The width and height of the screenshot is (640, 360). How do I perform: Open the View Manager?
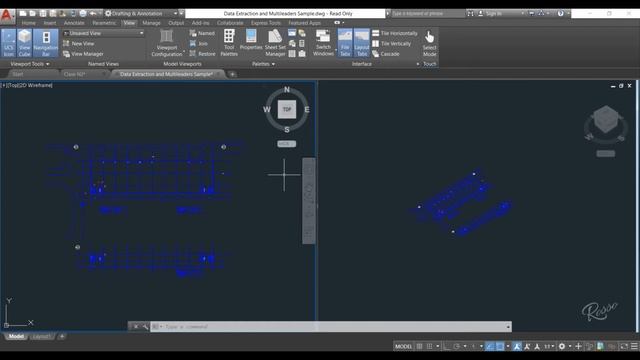pos(83,54)
